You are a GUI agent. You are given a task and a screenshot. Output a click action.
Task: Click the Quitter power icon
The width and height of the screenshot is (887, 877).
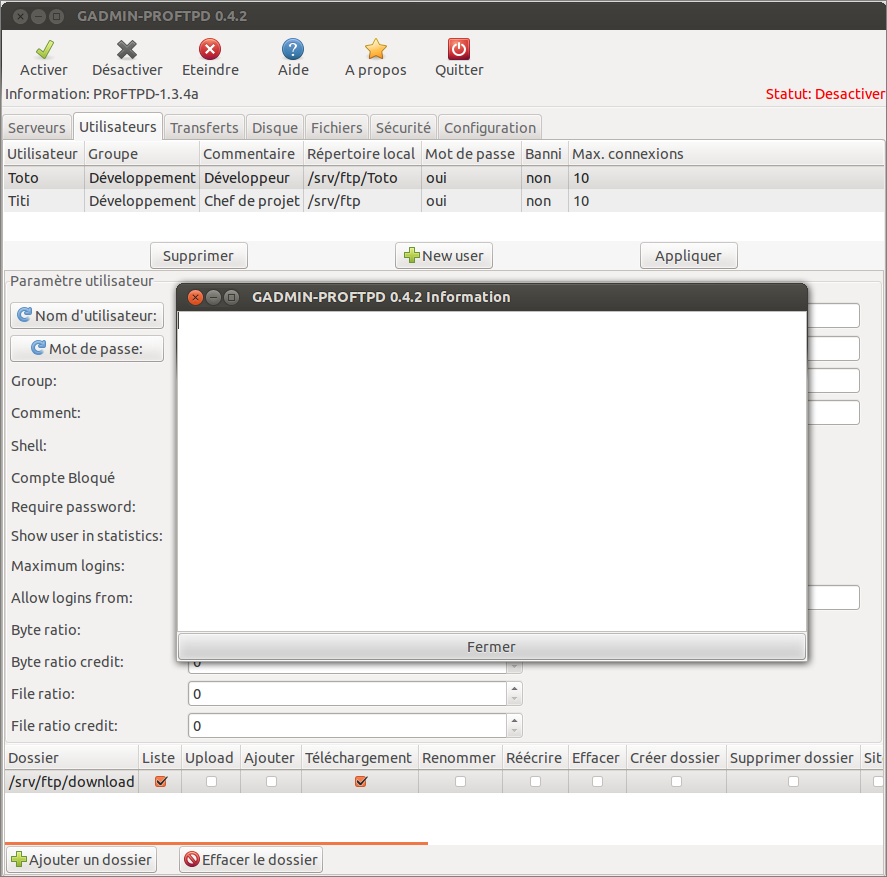point(459,49)
